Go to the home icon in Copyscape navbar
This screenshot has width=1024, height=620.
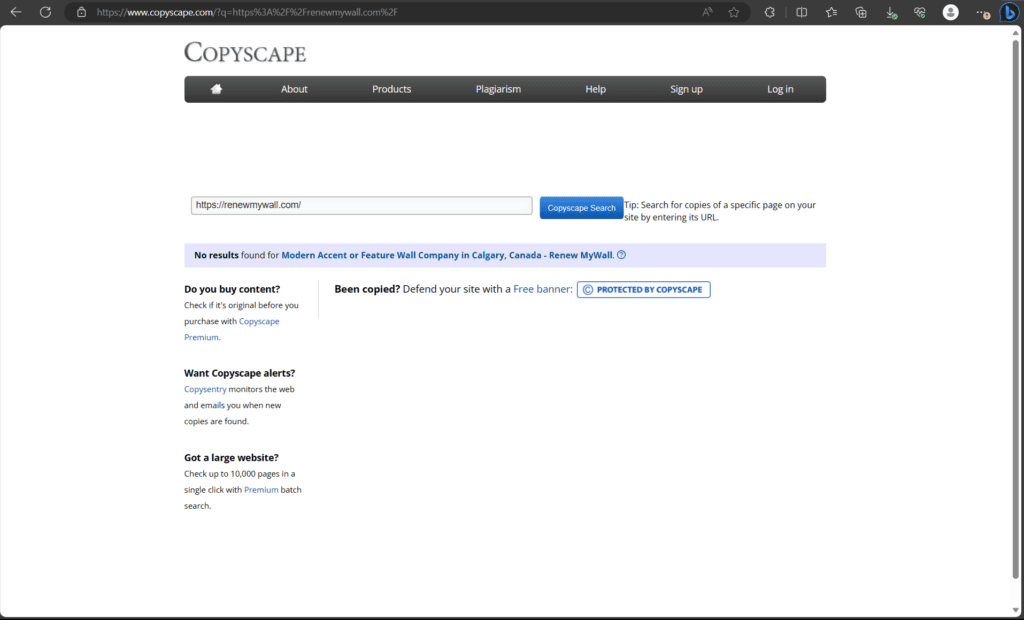click(x=216, y=89)
